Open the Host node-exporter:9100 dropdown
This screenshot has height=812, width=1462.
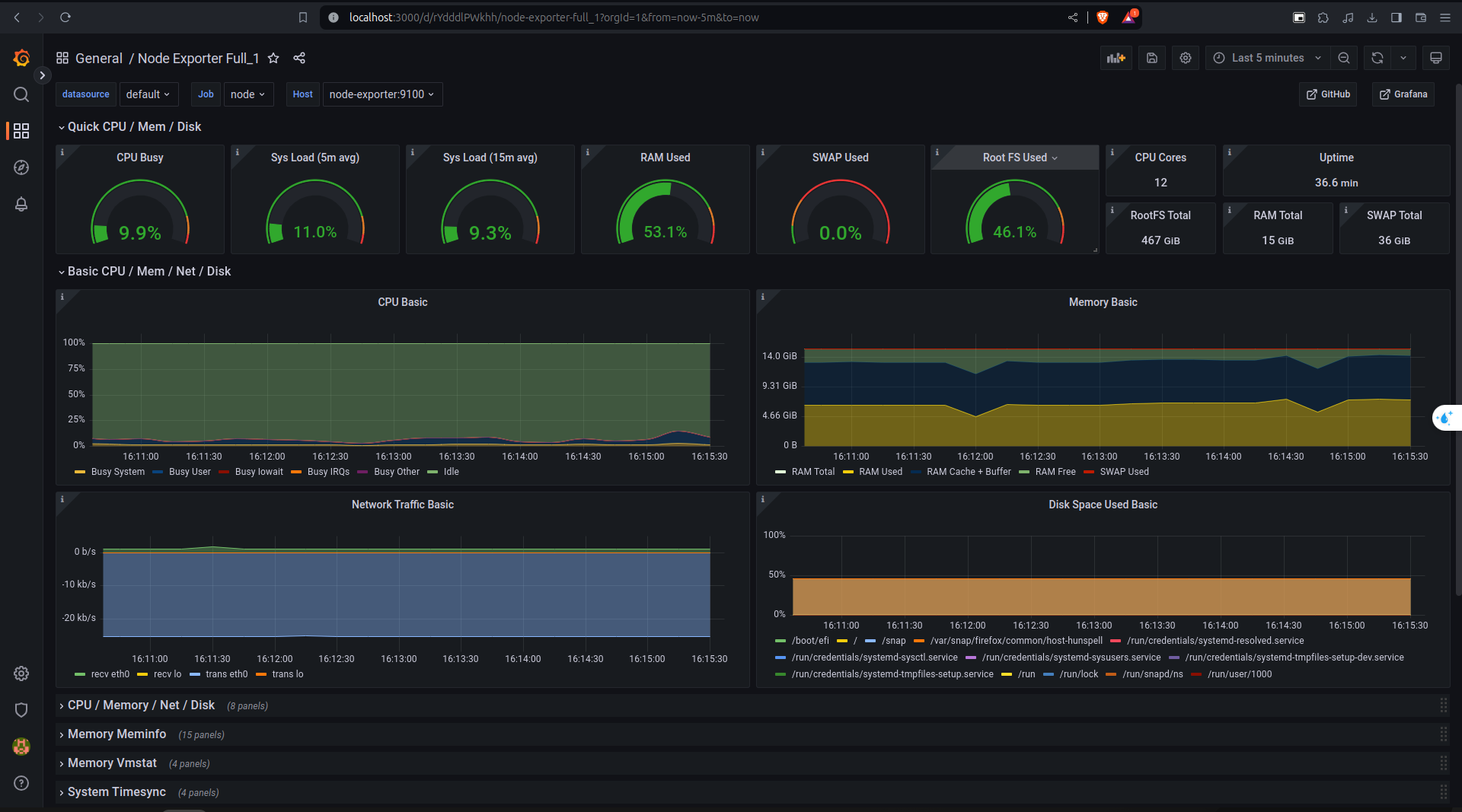pos(382,94)
